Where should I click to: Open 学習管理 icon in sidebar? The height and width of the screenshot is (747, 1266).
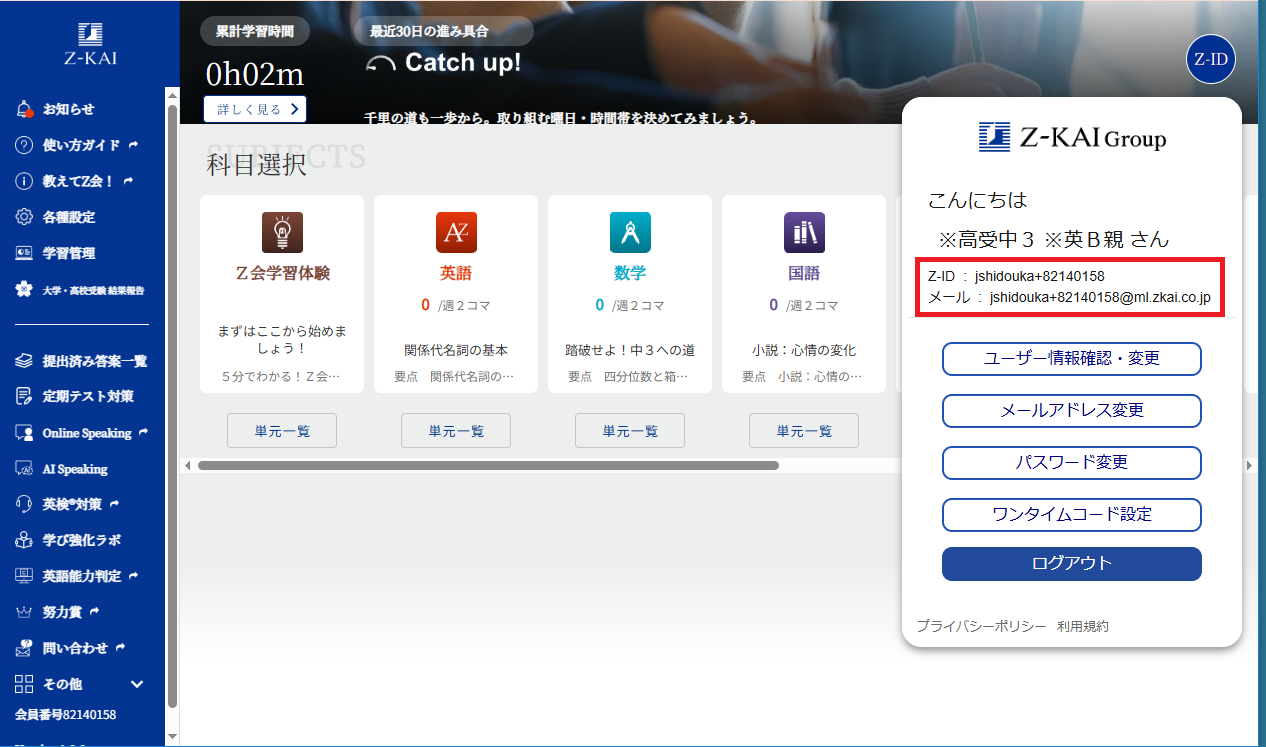point(25,253)
